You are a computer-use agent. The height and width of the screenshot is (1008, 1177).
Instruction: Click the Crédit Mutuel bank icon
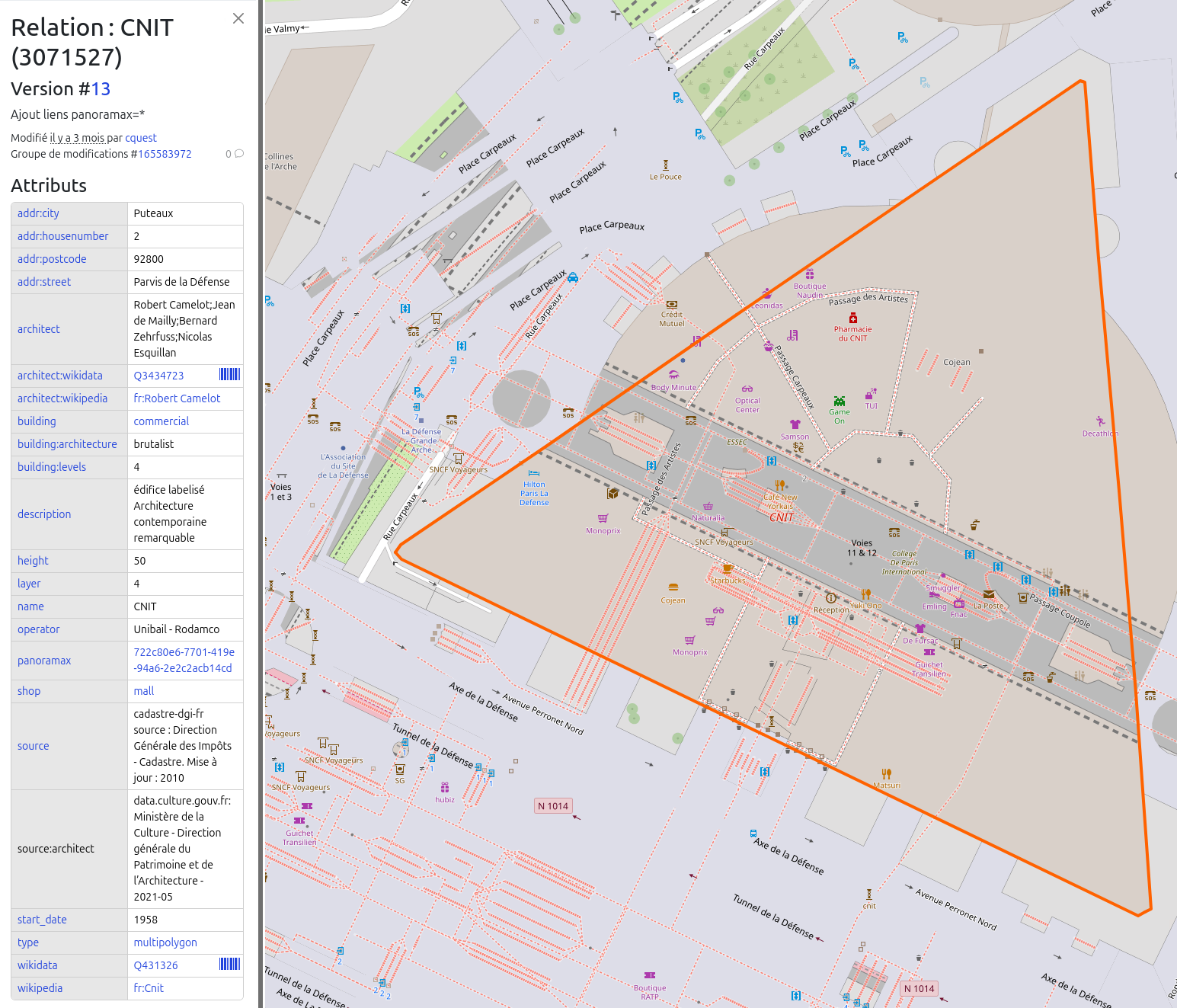(x=671, y=304)
